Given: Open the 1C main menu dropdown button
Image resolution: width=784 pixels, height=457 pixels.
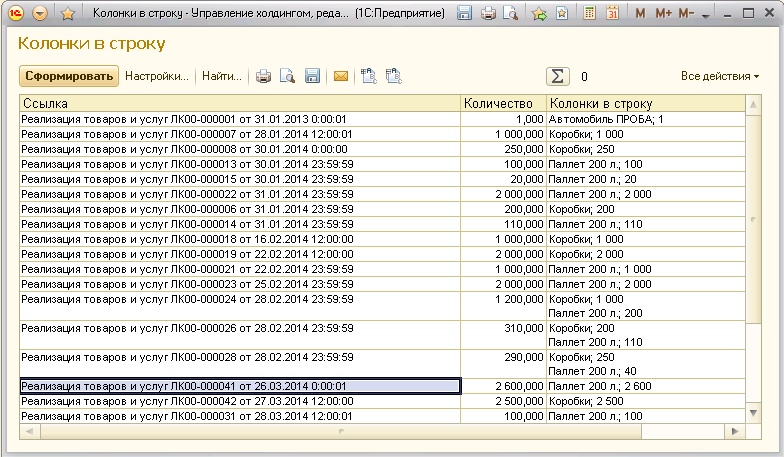Looking at the screenshot, I should point(40,14).
